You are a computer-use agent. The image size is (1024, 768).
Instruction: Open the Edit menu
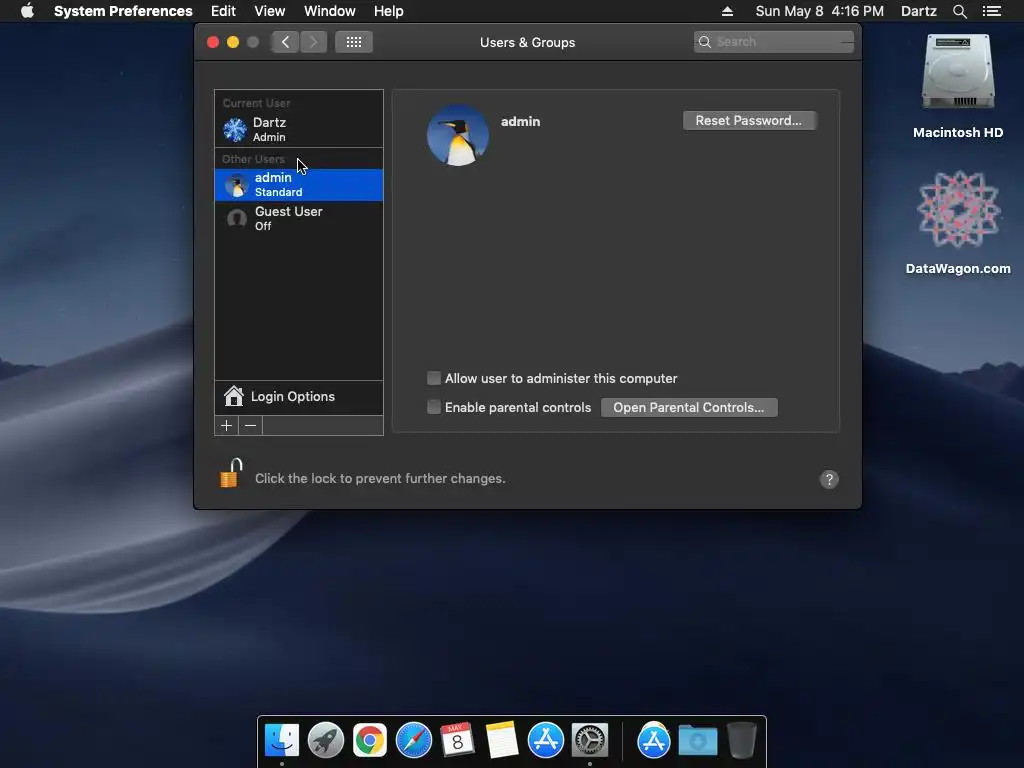click(223, 11)
